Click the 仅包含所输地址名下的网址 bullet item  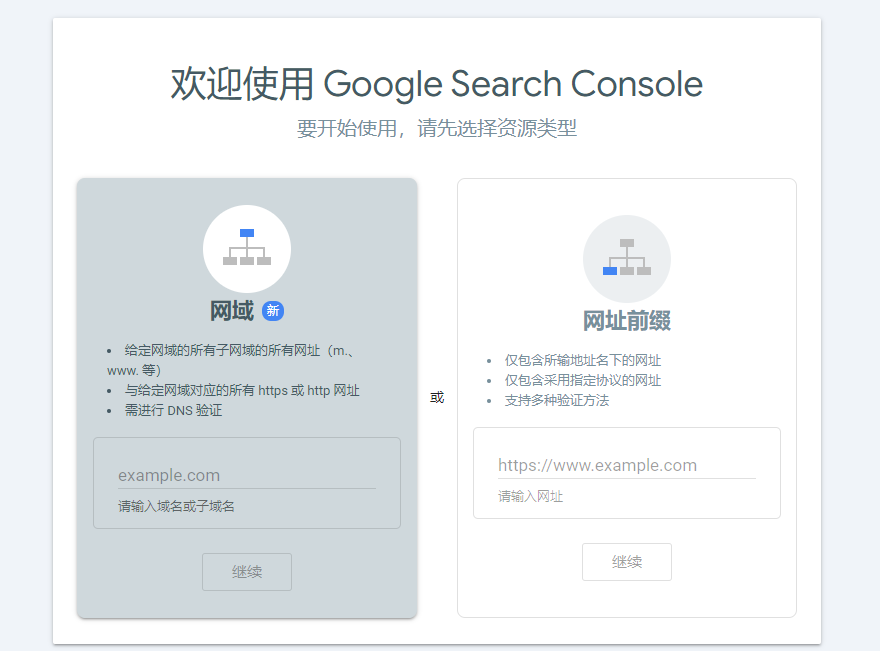tap(583, 360)
